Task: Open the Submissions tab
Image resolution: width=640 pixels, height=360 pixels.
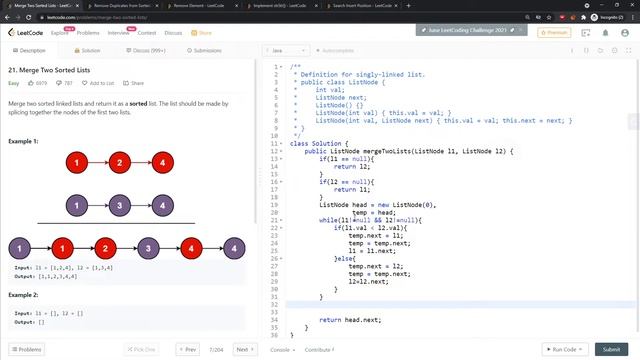Action: point(204,51)
